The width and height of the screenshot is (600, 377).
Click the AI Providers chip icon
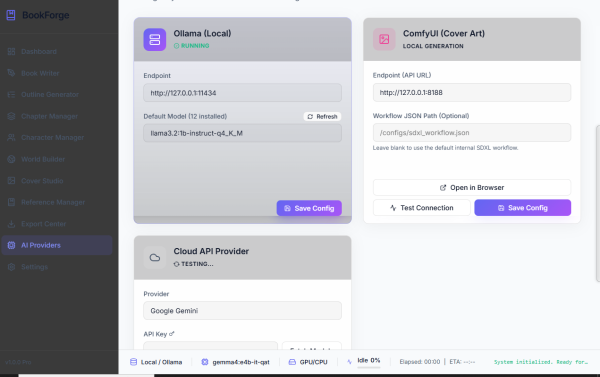click(11, 245)
